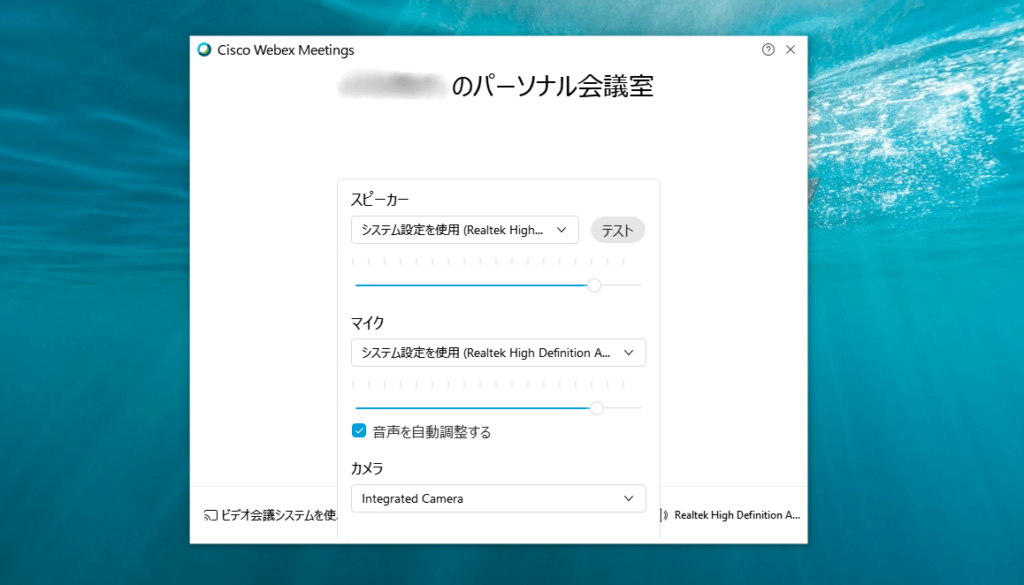Click the Realtek High Definition audio speaker icon
This screenshot has width=1024, height=585.
tap(664, 515)
